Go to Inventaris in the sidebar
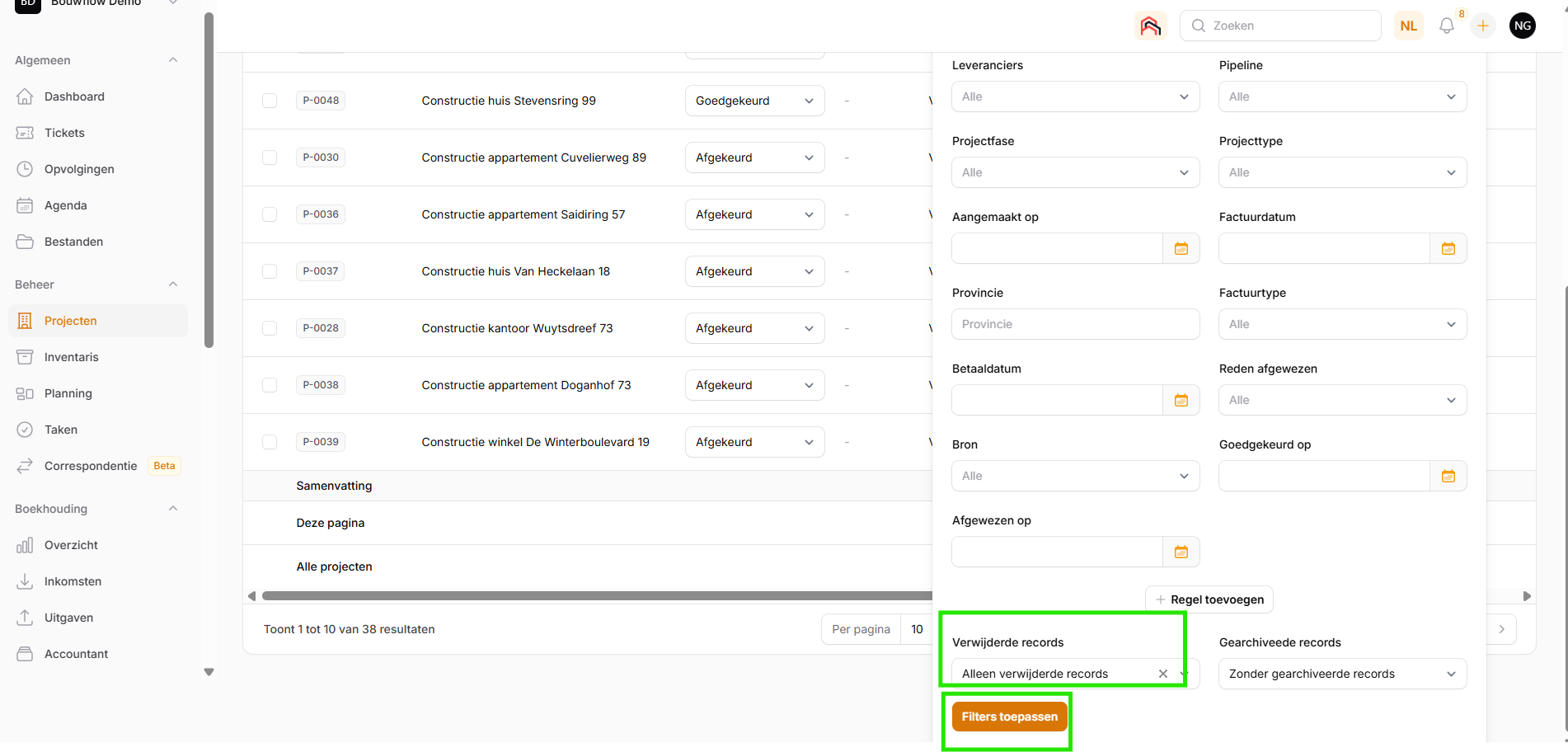Image resolution: width=1568 pixels, height=752 pixels. pos(71,357)
